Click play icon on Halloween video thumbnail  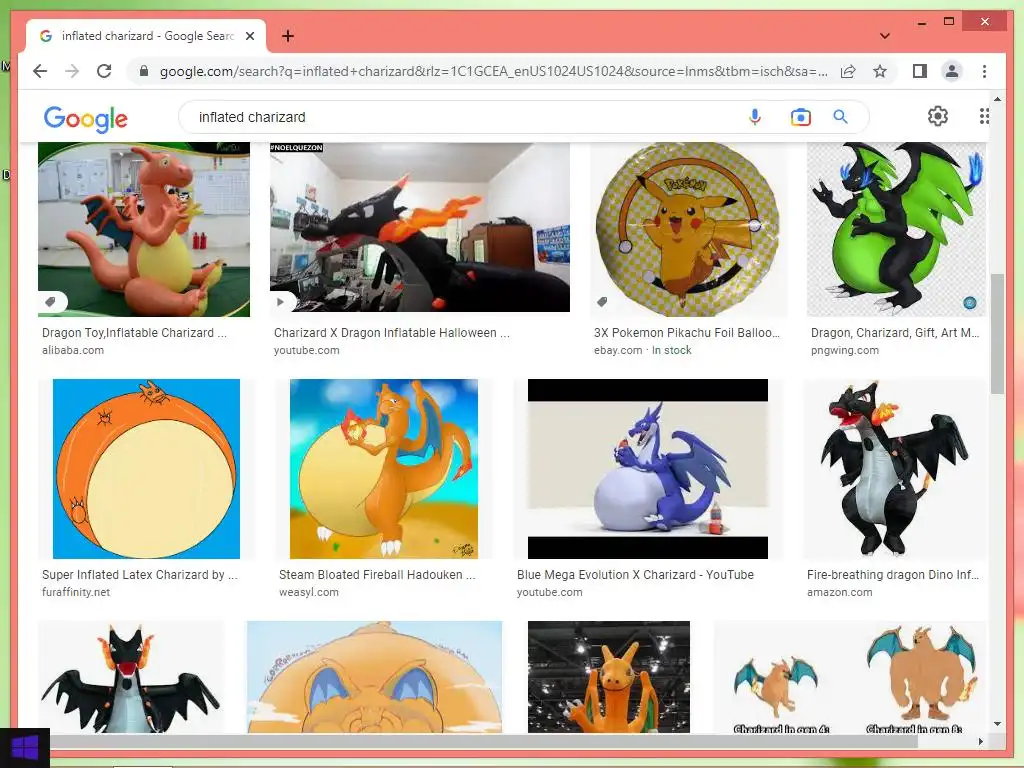coord(281,302)
